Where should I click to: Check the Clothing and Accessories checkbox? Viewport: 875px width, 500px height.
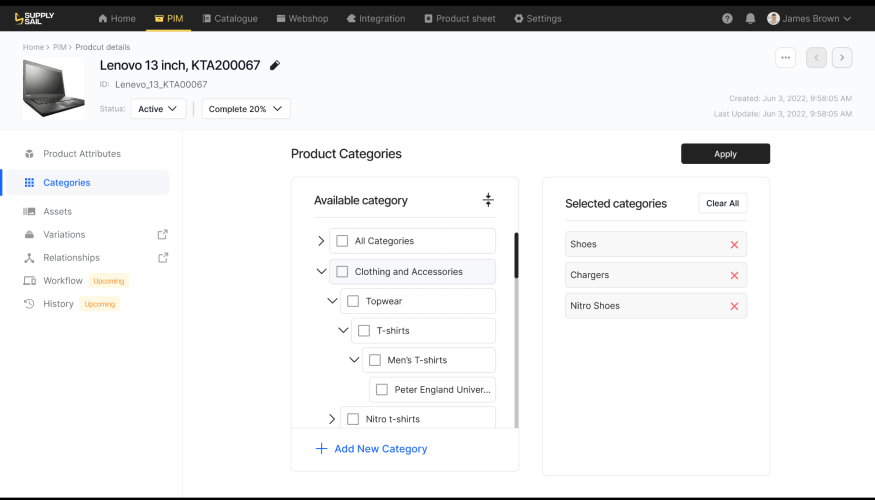342,272
